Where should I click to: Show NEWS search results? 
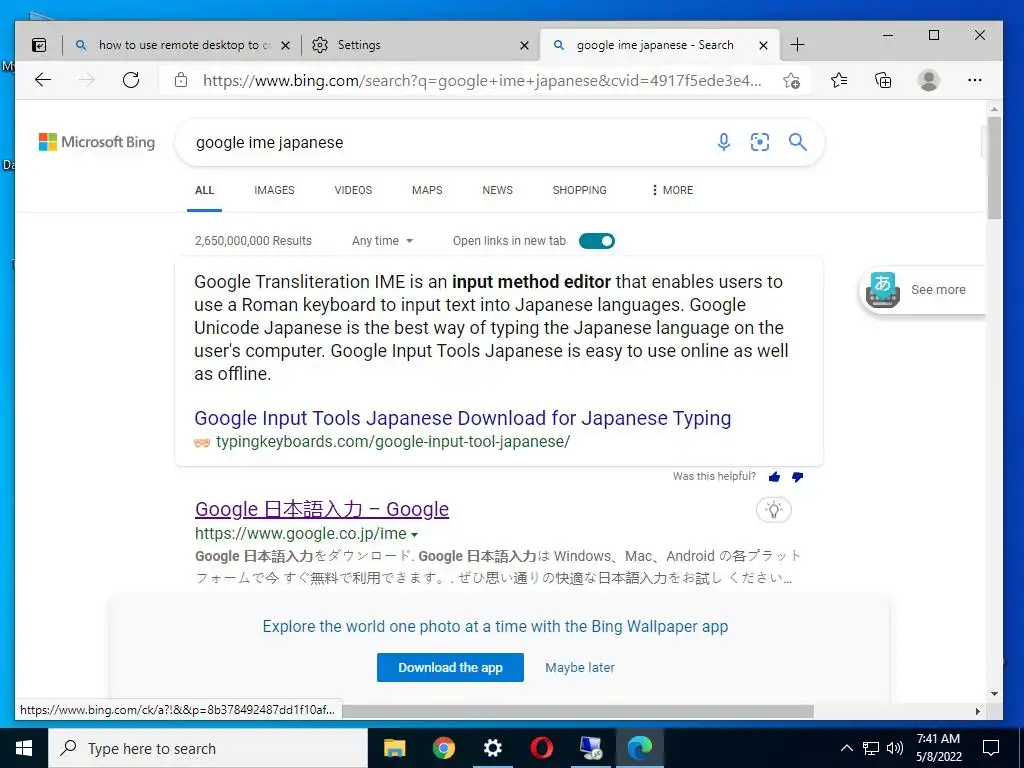pyautogui.click(x=498, y=190)
